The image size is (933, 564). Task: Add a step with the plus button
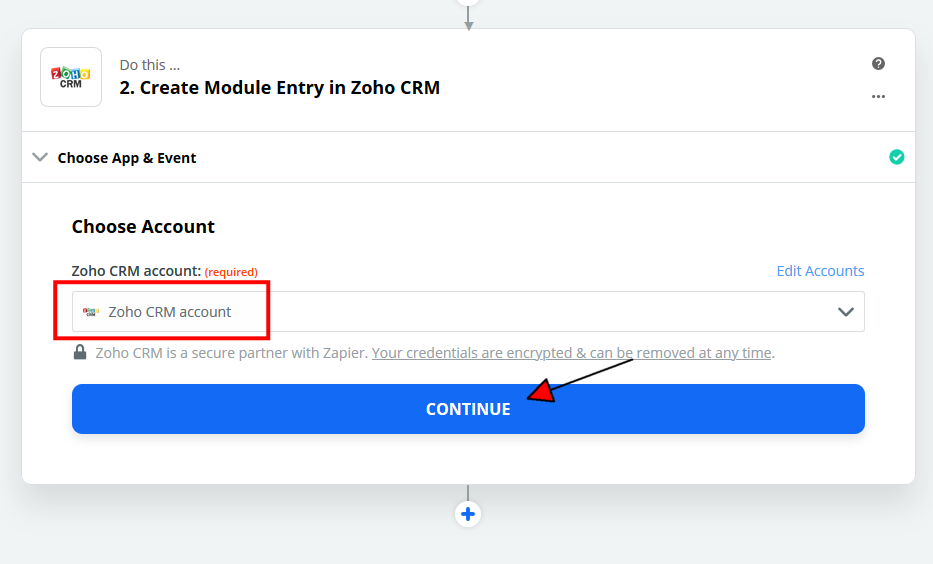468,514
